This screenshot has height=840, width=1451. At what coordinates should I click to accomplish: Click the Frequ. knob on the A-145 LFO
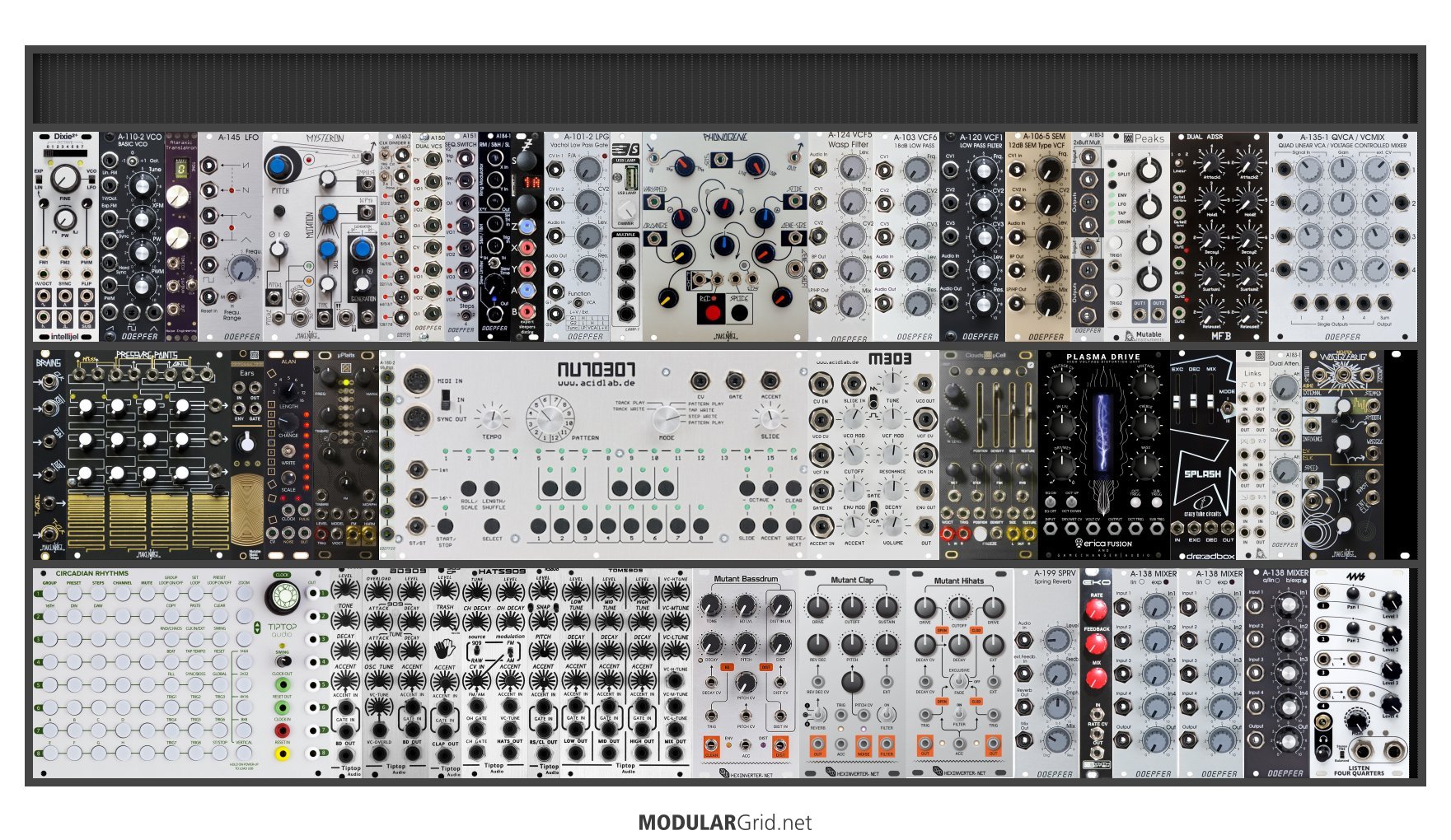(242, 268)
